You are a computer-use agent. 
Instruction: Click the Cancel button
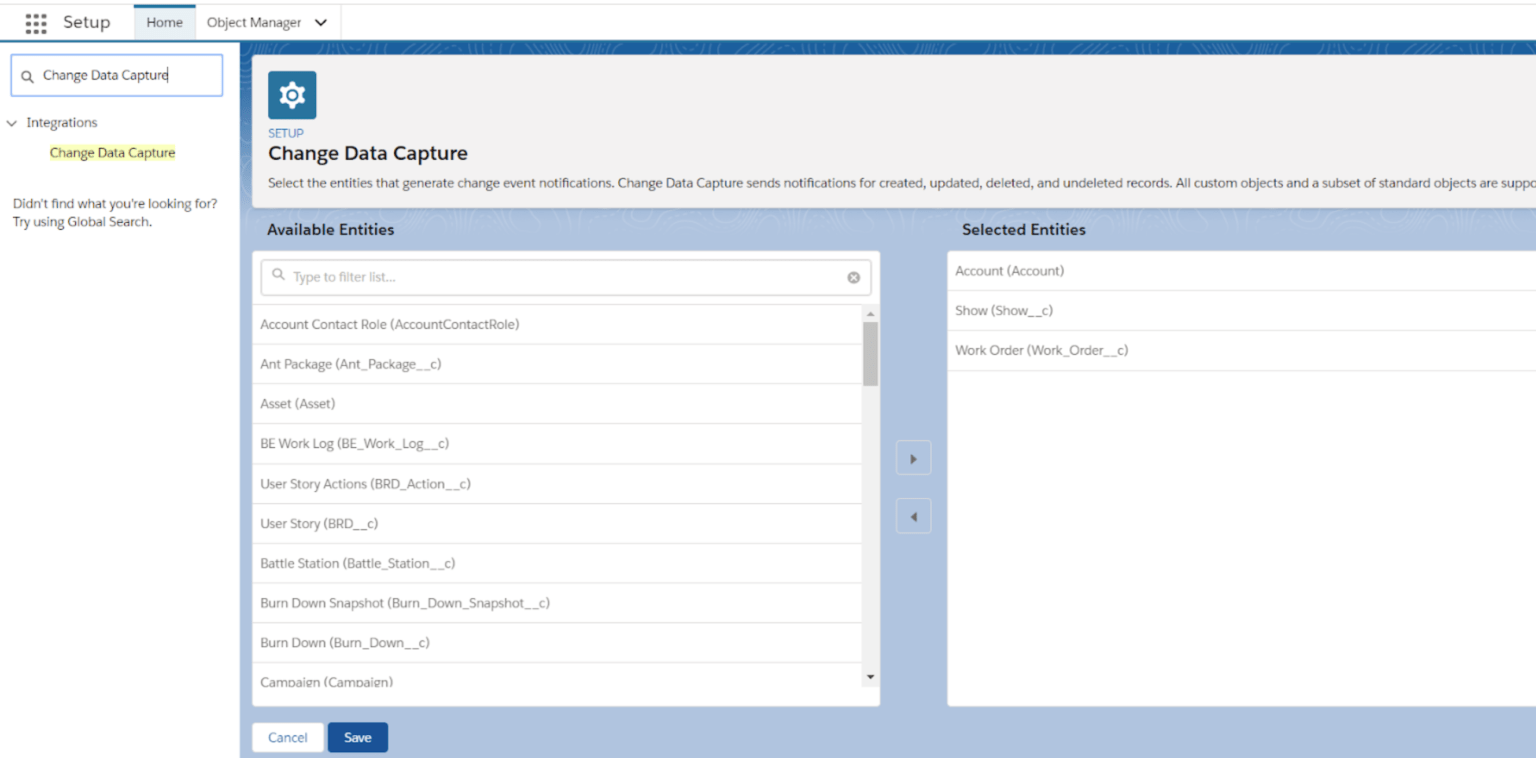click(x=287, y=737)
